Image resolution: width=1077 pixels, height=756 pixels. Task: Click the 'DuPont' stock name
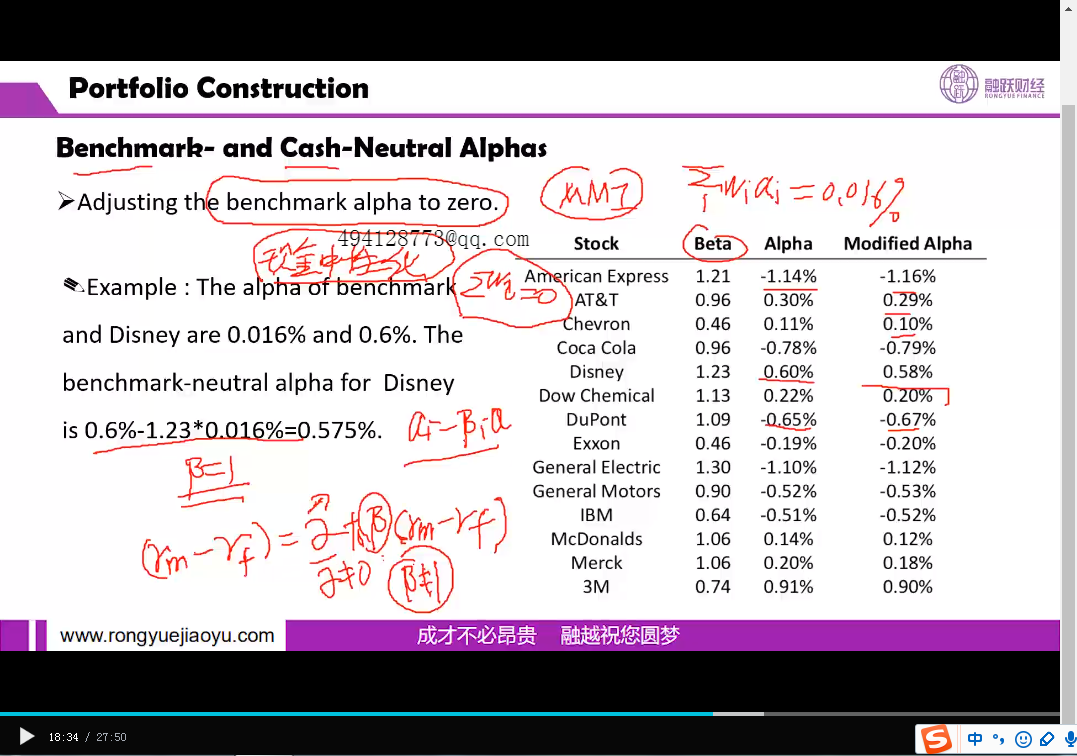596,420
